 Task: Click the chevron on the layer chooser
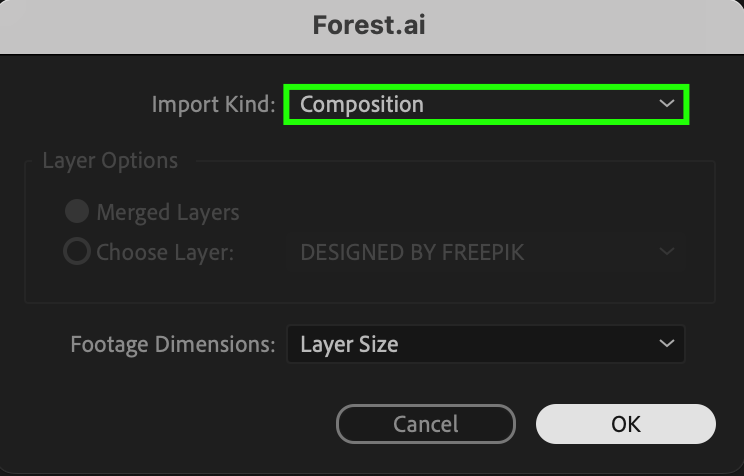click(667, 252)
